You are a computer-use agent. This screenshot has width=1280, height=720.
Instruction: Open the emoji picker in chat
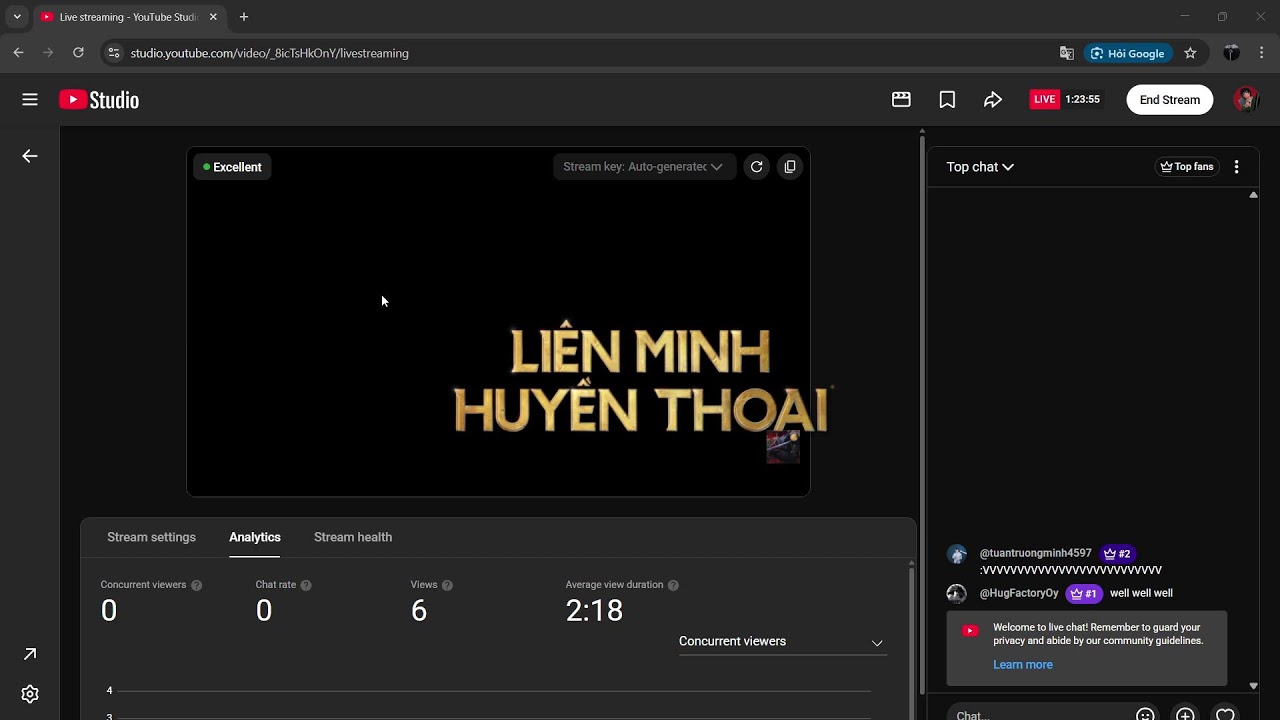(x=1145, y=715)
